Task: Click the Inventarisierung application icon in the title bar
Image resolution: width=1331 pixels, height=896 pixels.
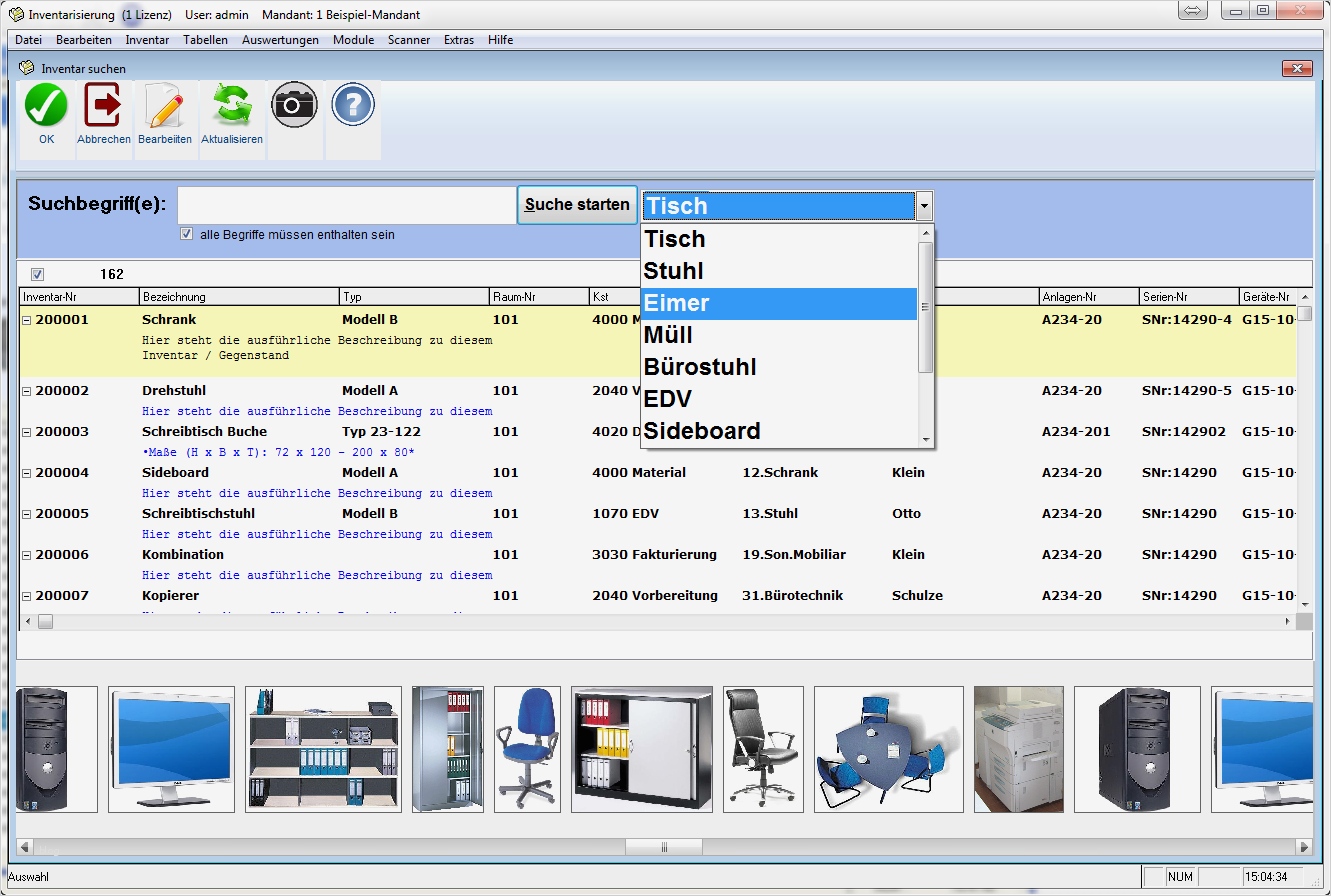Action: point(14,14)
